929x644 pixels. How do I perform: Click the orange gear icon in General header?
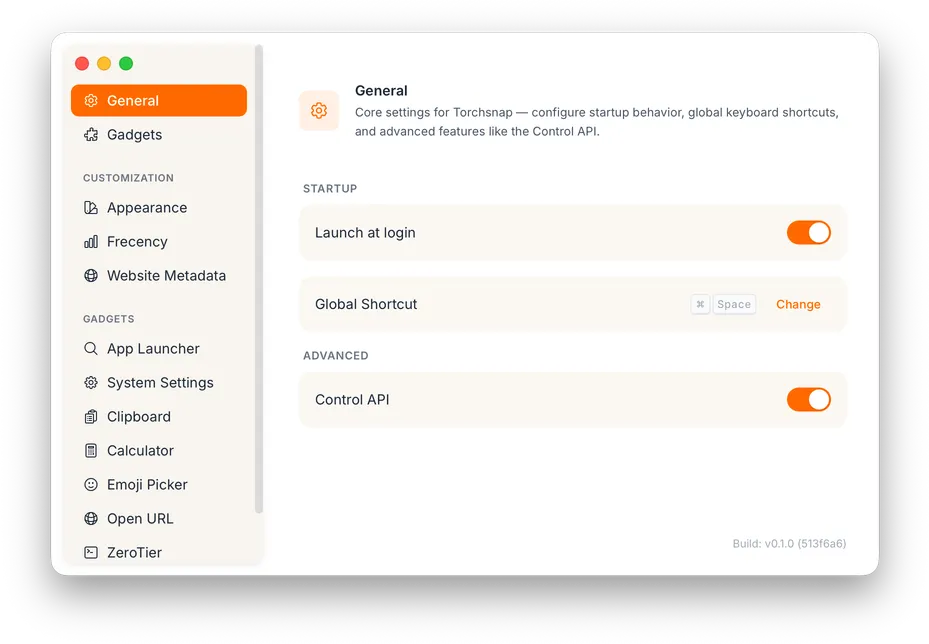[x=319, y=110]
